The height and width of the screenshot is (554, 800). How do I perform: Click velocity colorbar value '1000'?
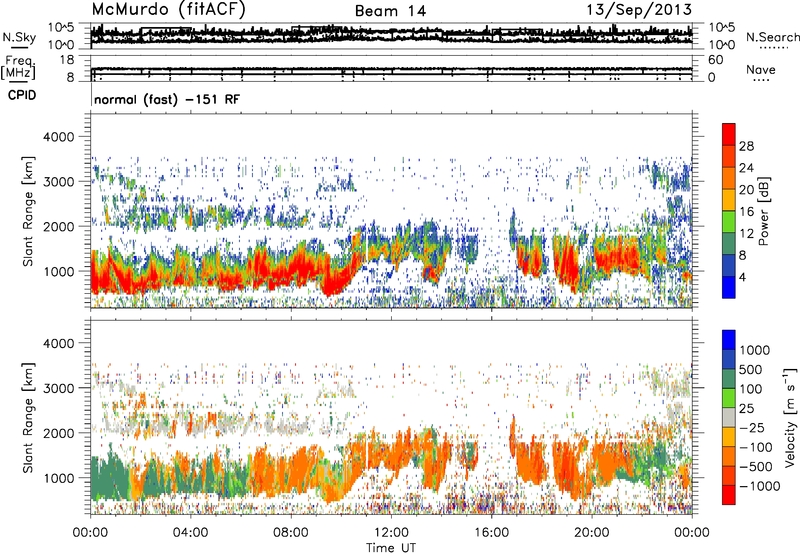(x=755, y=350)
